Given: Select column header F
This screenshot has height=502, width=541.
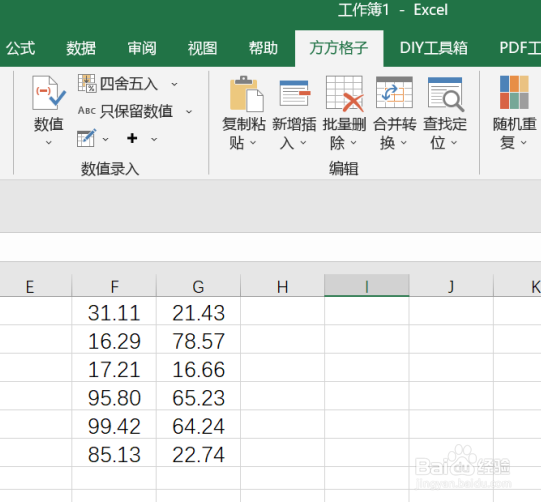Looking at the screenshot, I should pyautogui.click(x=114, y=286).
